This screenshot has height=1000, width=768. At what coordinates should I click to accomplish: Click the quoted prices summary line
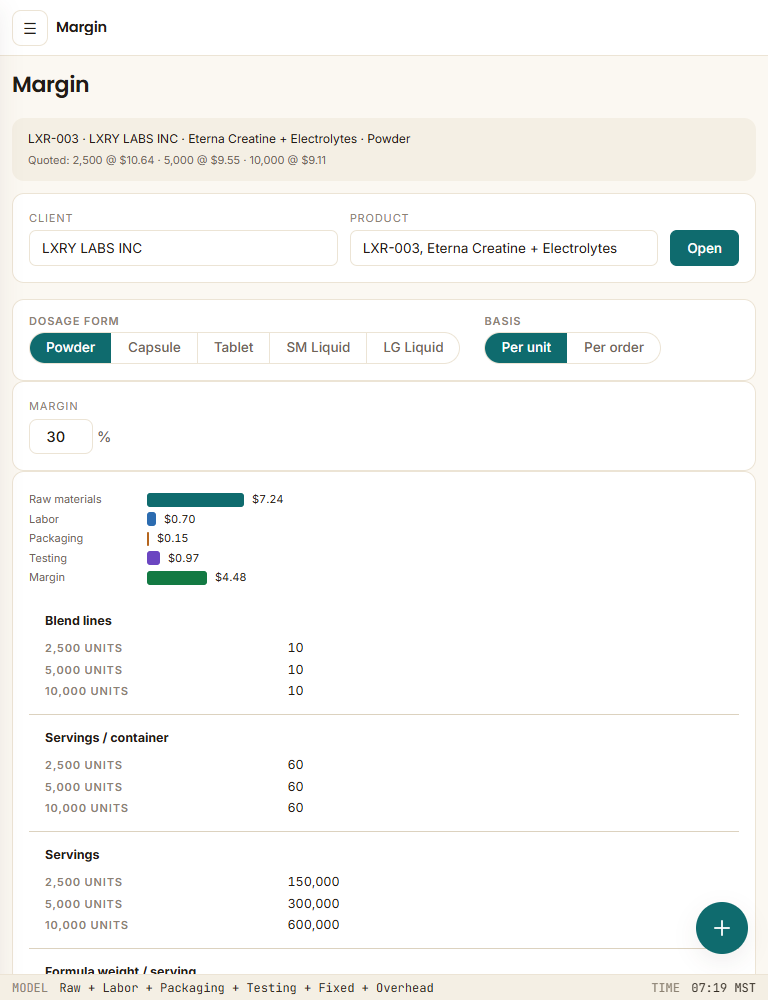coord(177,160)
